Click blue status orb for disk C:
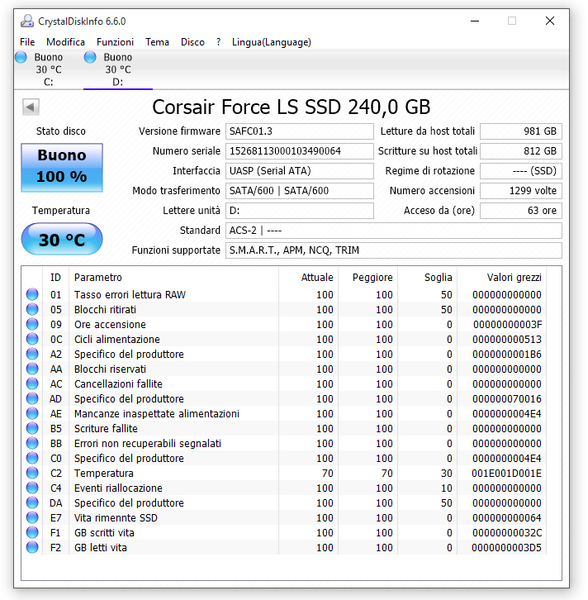Screen dimensions: 588x600 click(21, 57)
